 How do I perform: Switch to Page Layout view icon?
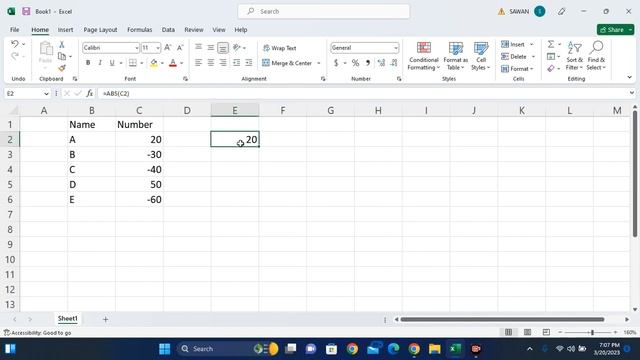point(527,333)
